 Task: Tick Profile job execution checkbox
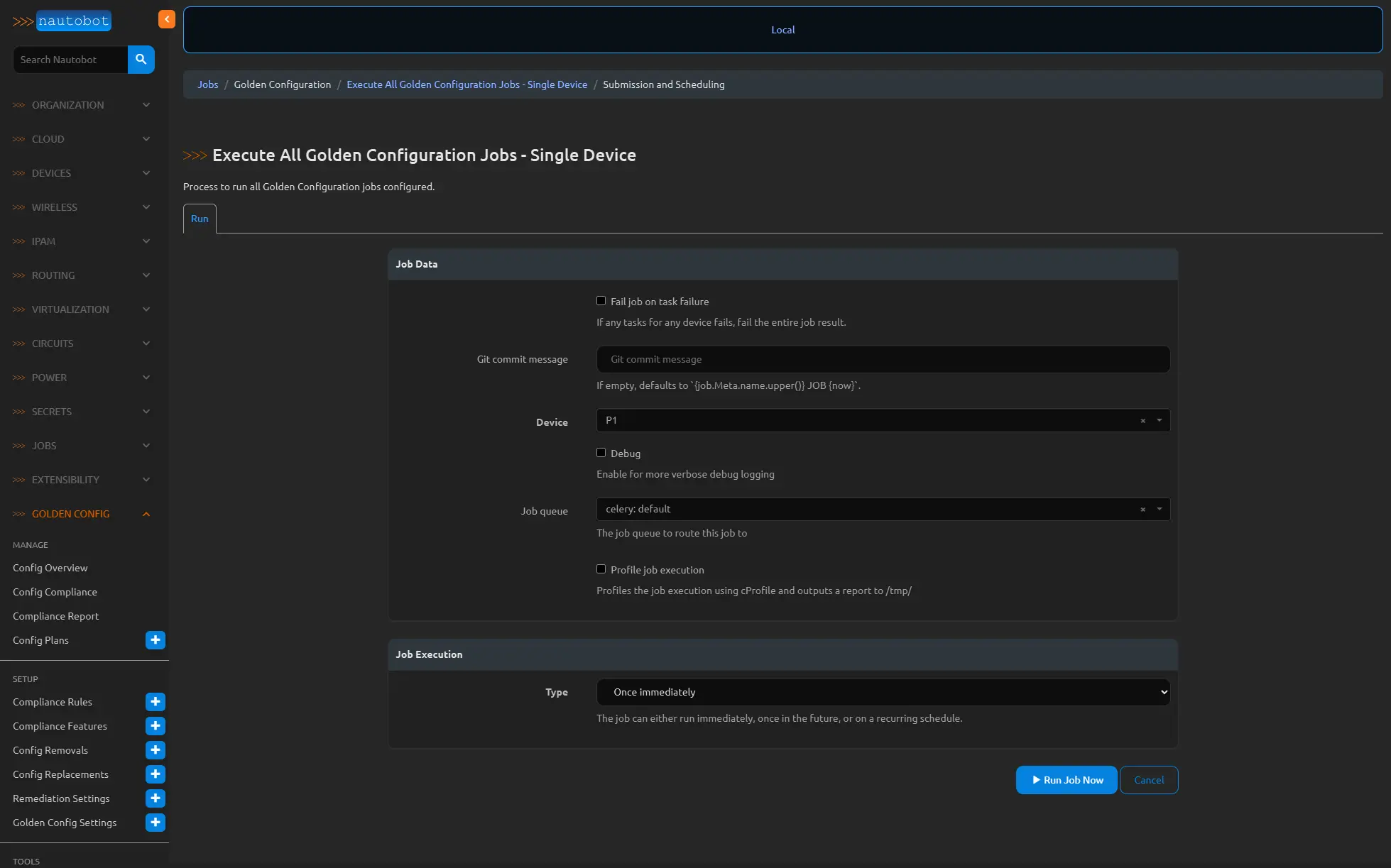coord(601,569)
